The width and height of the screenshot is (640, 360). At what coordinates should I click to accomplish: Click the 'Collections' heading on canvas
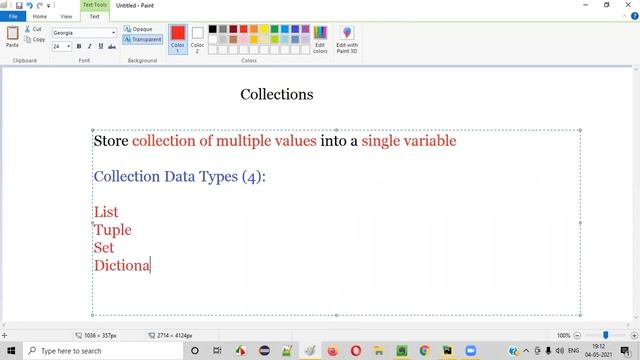[277, 94]
